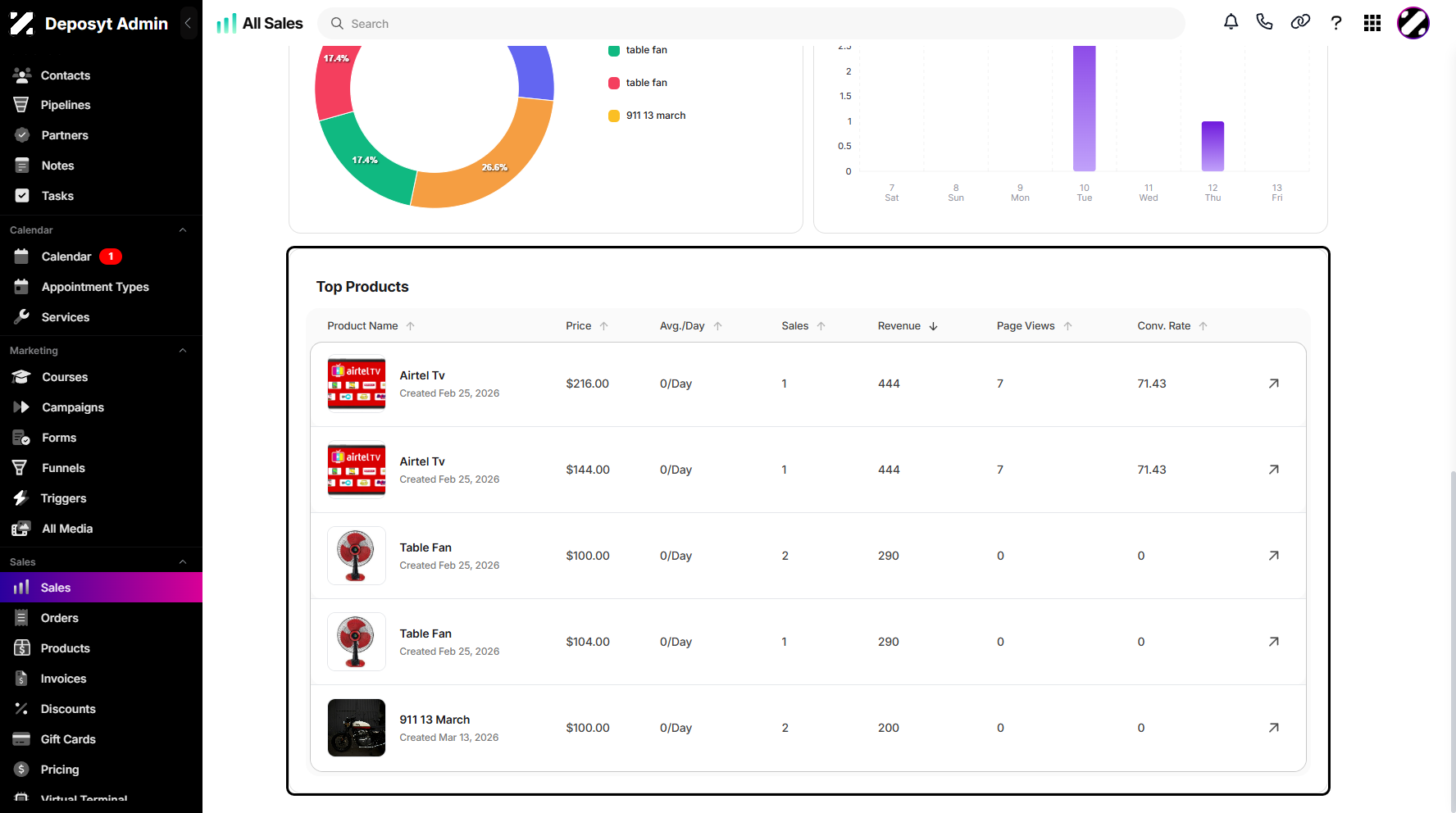Click the Funnels icon in sidebar
Viewport: 1456px width, 813px height.
(x=21, y=468)
